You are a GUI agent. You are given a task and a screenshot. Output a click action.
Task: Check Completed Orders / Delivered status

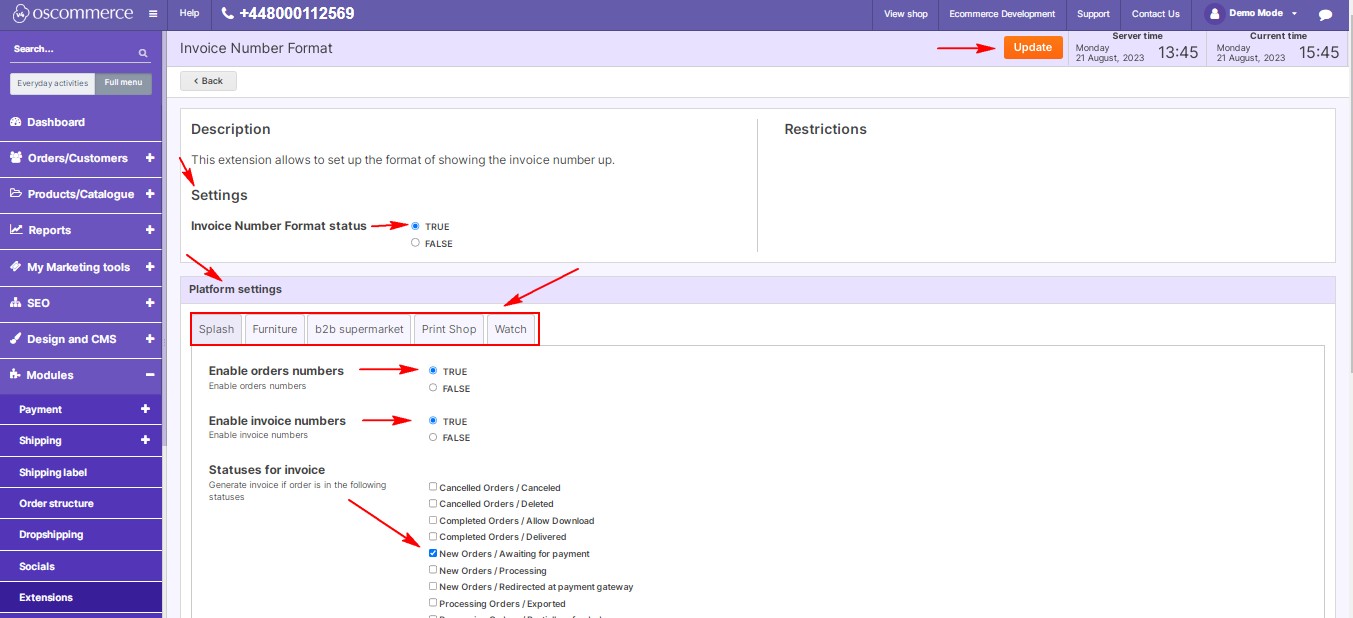pyautogui.click(x=433, y=537)
